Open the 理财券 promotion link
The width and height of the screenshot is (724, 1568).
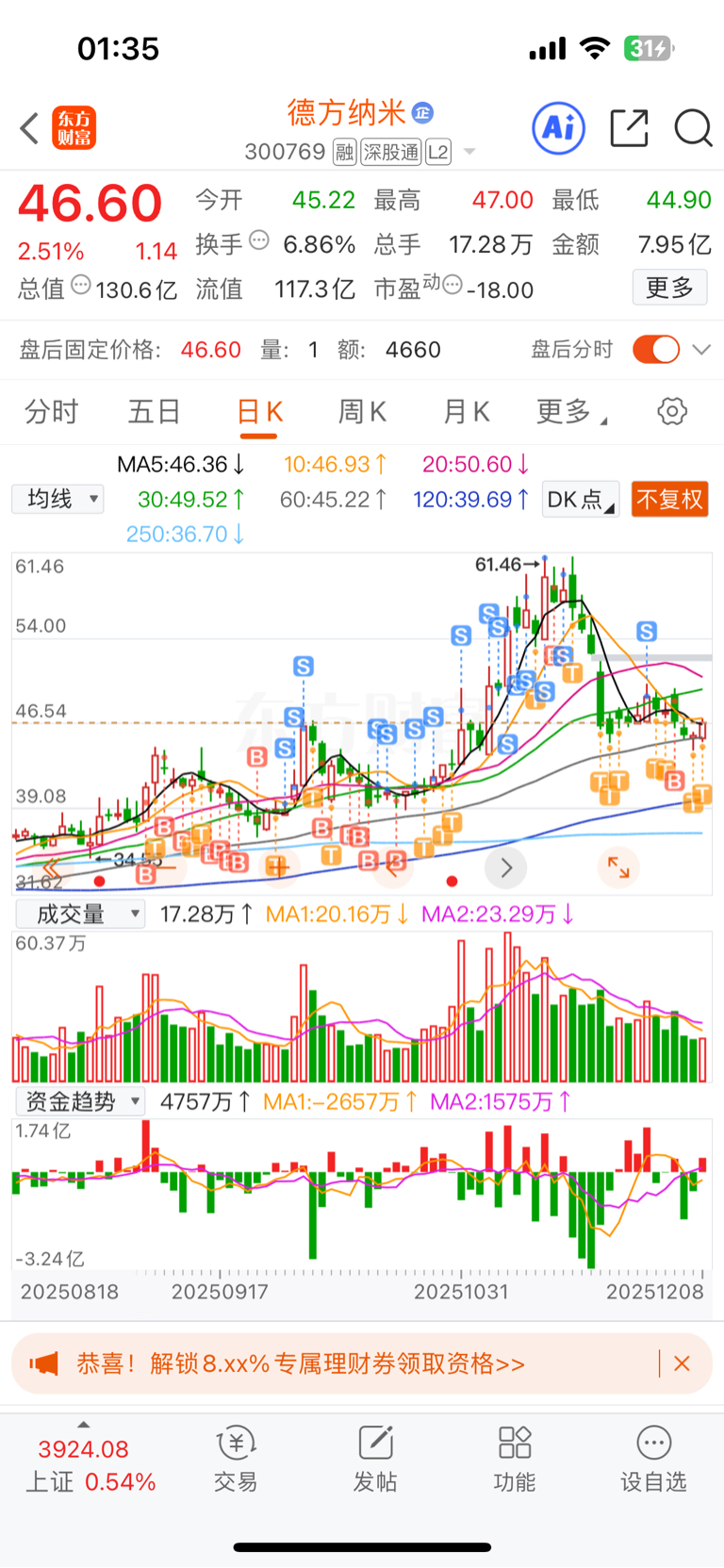(300, 1363)
